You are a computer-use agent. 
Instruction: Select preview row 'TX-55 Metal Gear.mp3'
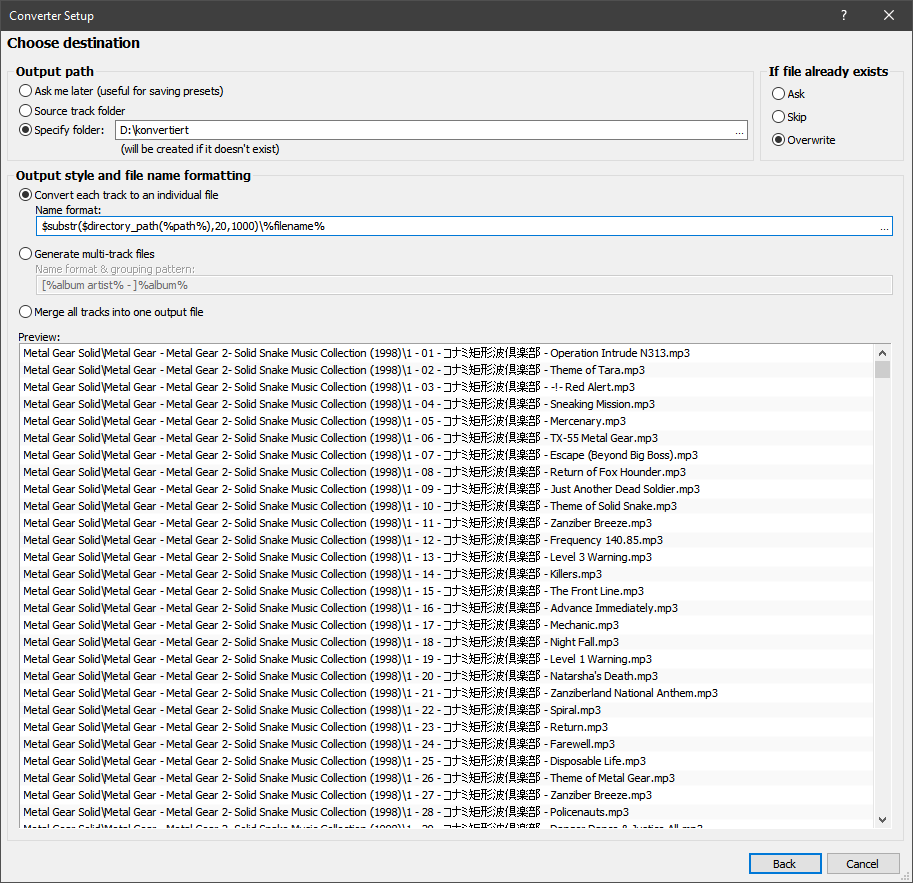click(447, 438)
